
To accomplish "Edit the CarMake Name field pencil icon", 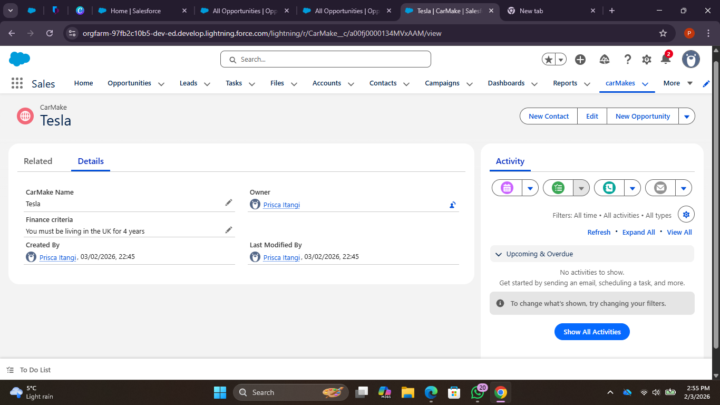I will pyautogui.click(x=228, y=202).
